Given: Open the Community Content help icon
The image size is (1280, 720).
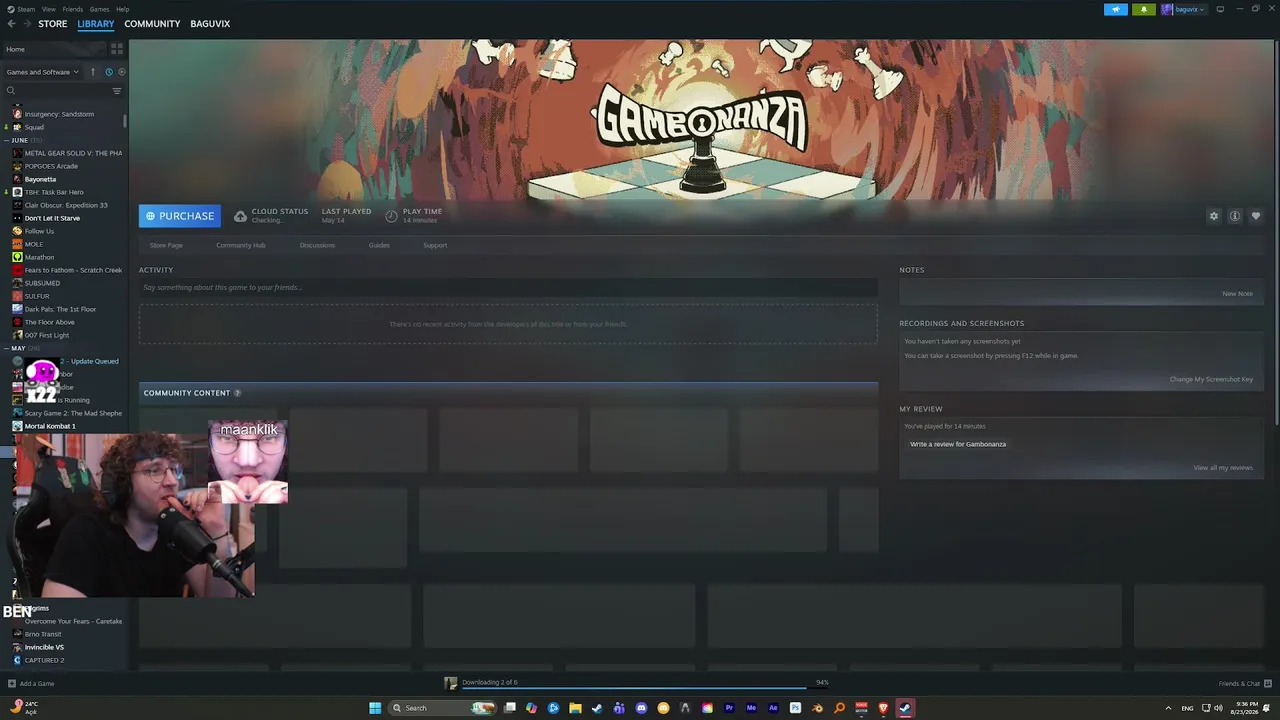Looking at the screenshot, I should coord(237,393).
